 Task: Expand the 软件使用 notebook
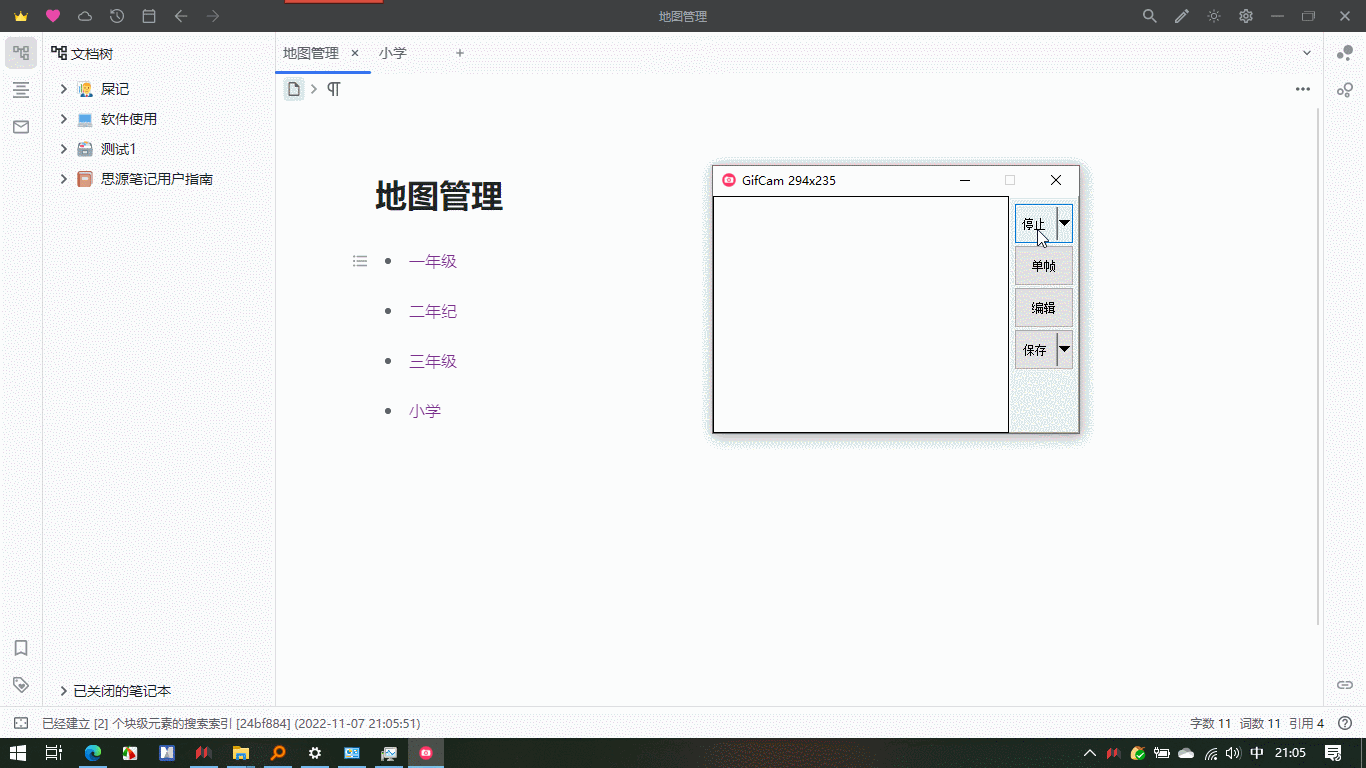click(64, 119)
